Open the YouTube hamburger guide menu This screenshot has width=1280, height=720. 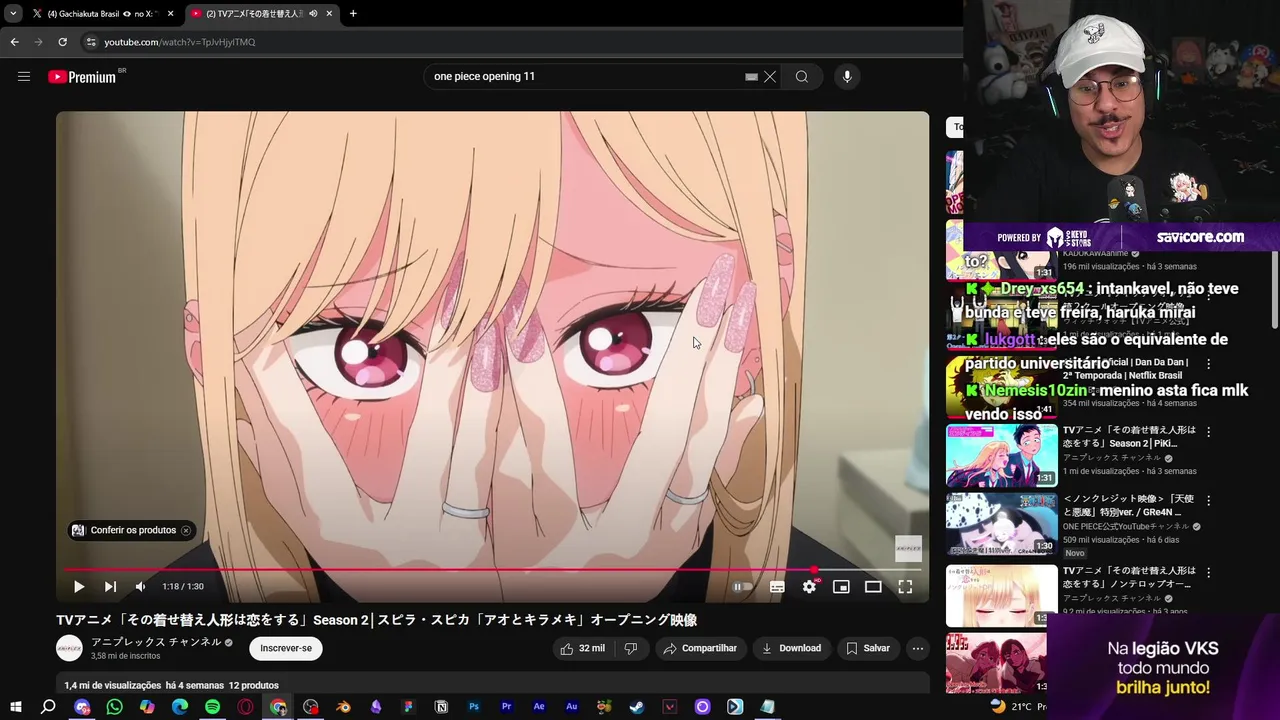click(x=24, y=77)
